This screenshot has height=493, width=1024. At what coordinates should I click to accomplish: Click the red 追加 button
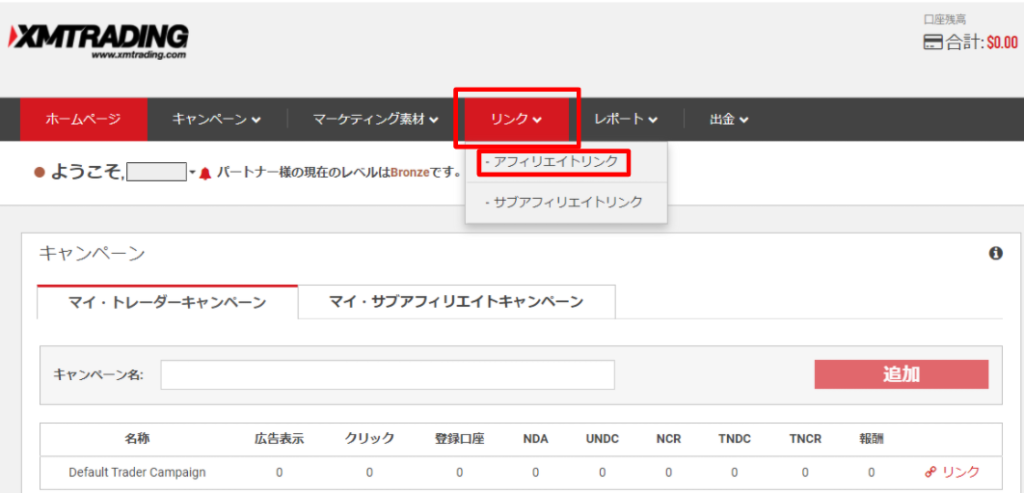tap(901, 375)
